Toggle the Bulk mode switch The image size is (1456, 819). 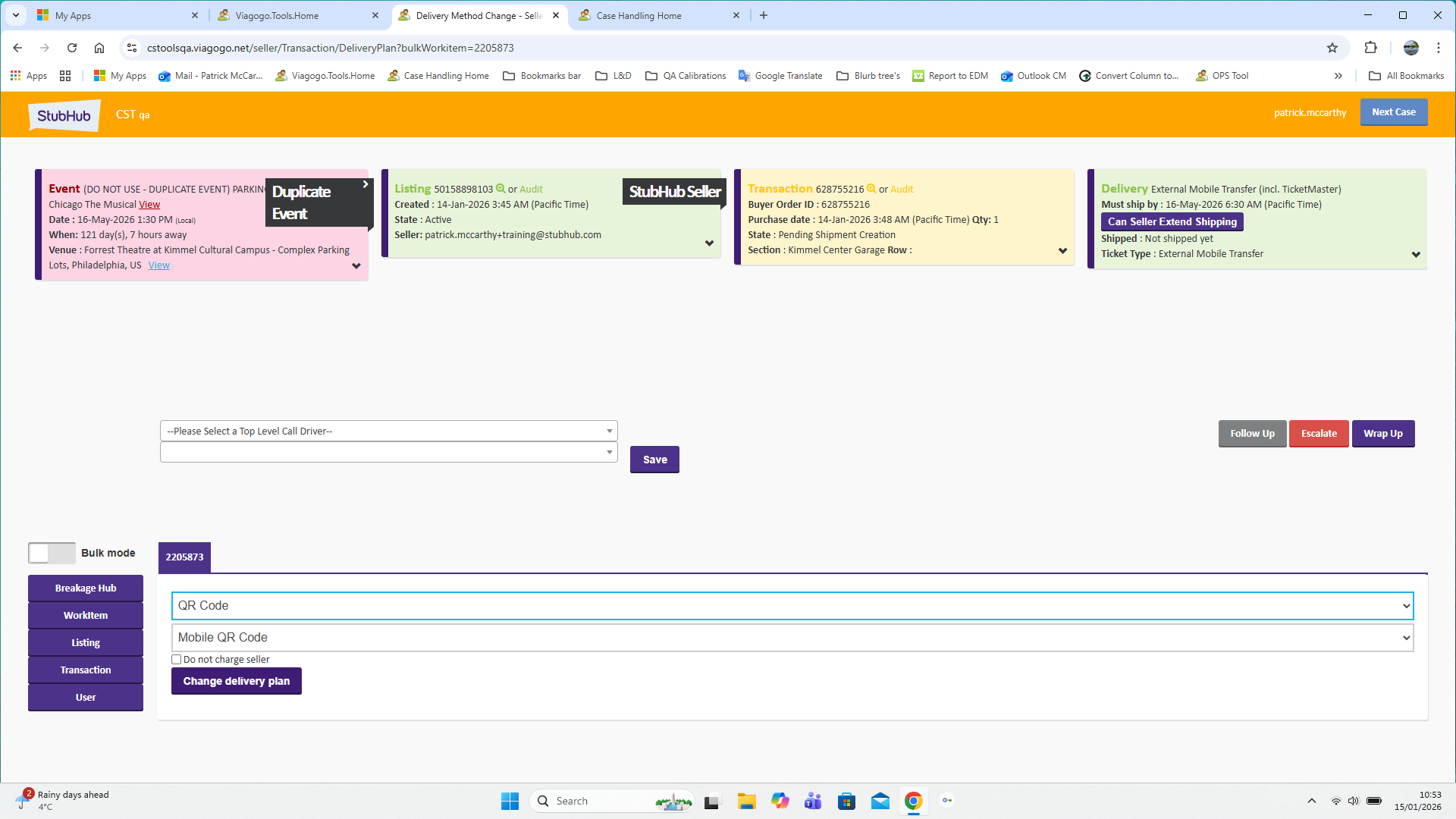point(52,553)
